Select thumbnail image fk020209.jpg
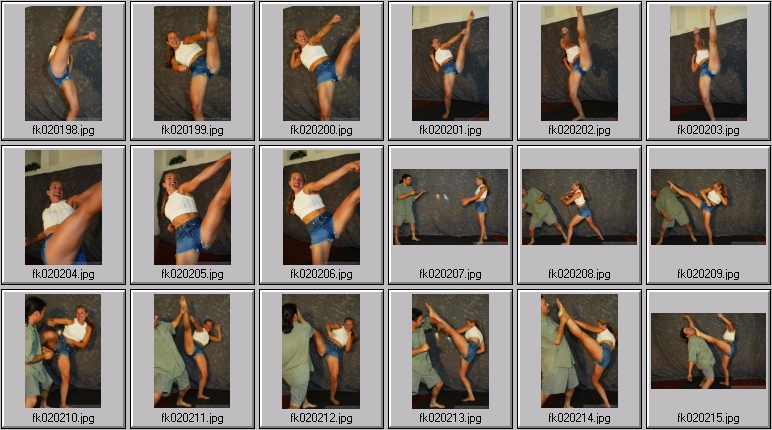This screenshot has height=430, width=772. point(708,207)
